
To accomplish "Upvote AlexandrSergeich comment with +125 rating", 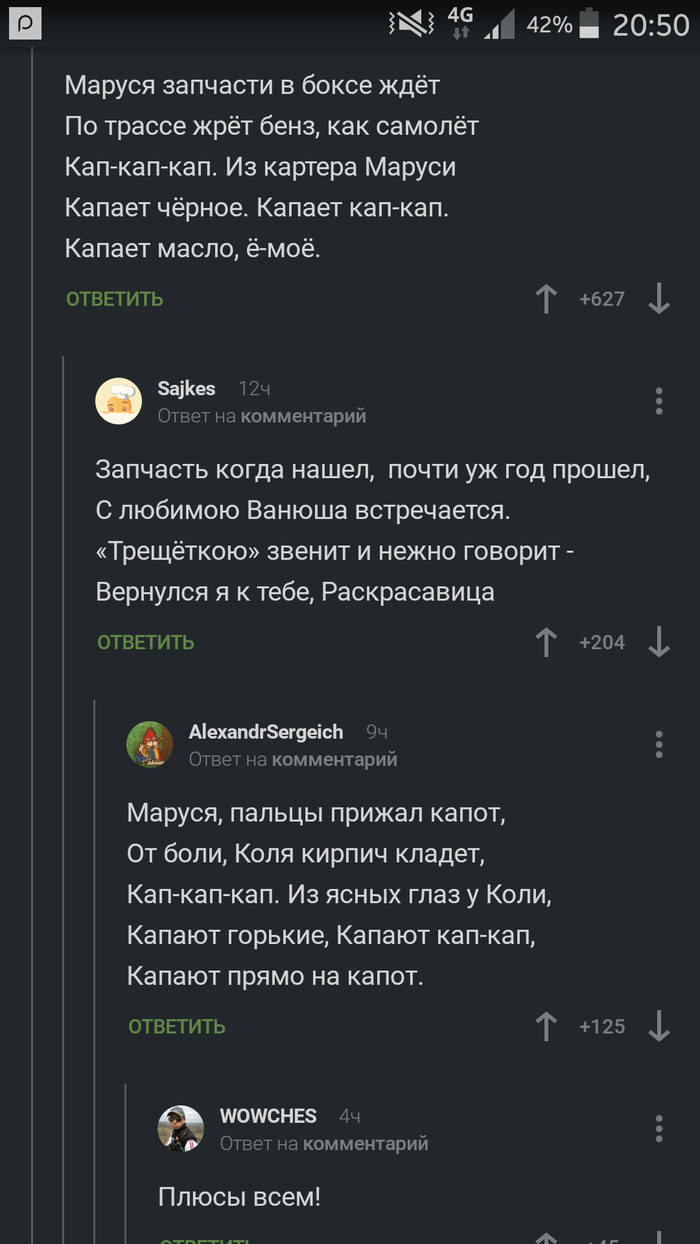I will pos(546,1026).
